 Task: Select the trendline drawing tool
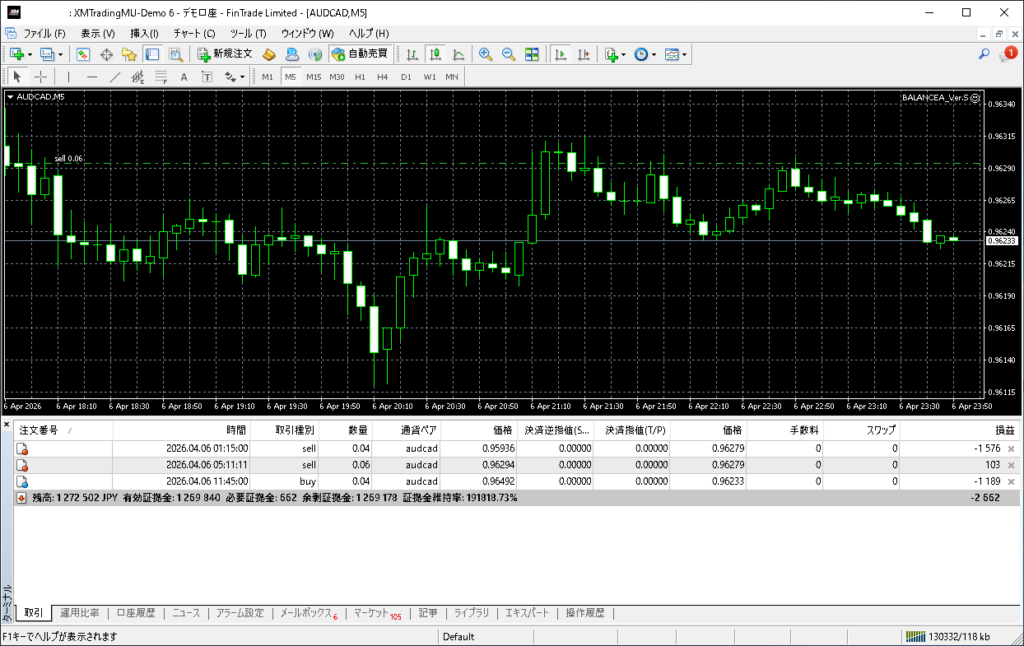(x=115, y=76)
